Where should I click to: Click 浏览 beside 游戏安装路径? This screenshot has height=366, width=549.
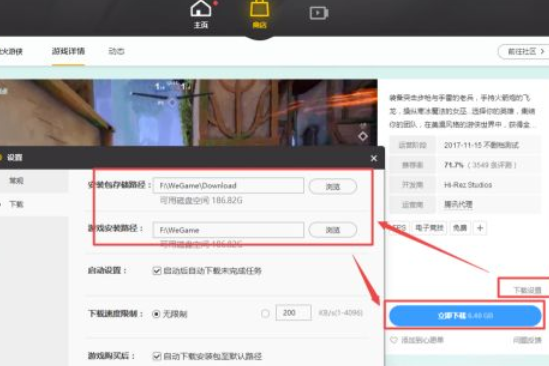click(x=333, y=230)
